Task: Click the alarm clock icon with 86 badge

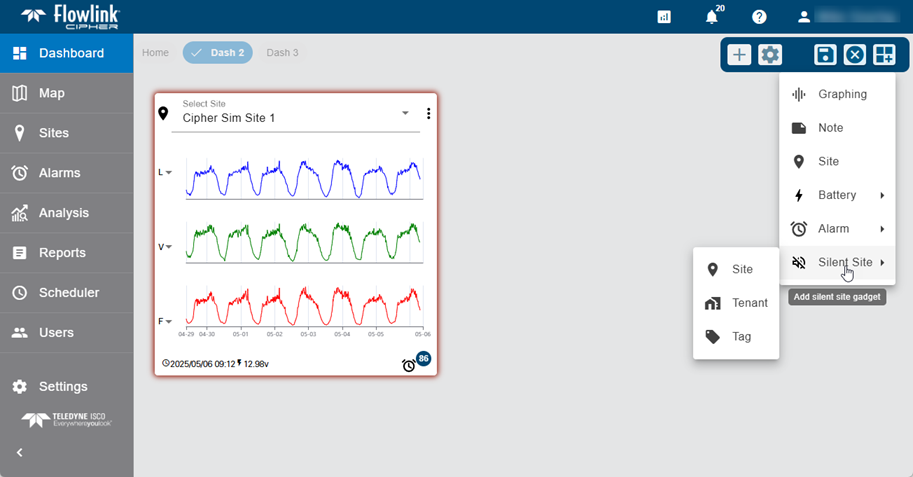Action: 409,365
